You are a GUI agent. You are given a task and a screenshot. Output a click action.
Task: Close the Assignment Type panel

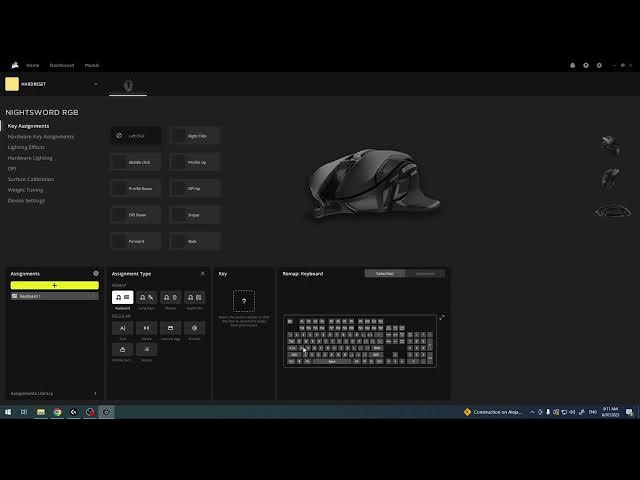(x=203, y=273)
